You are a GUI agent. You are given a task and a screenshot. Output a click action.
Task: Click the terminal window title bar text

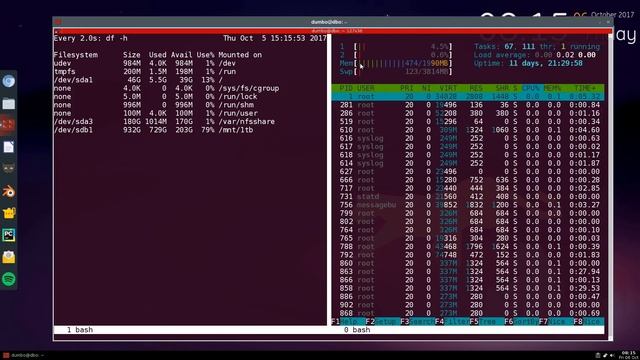[x=329, y=22]
